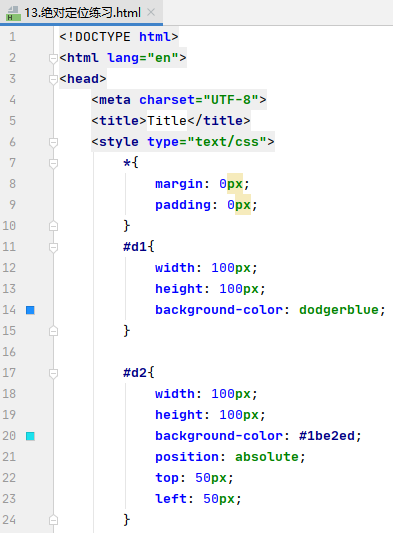Click the fold end marker on line 15
393x533 pixels.
point(53,331)
